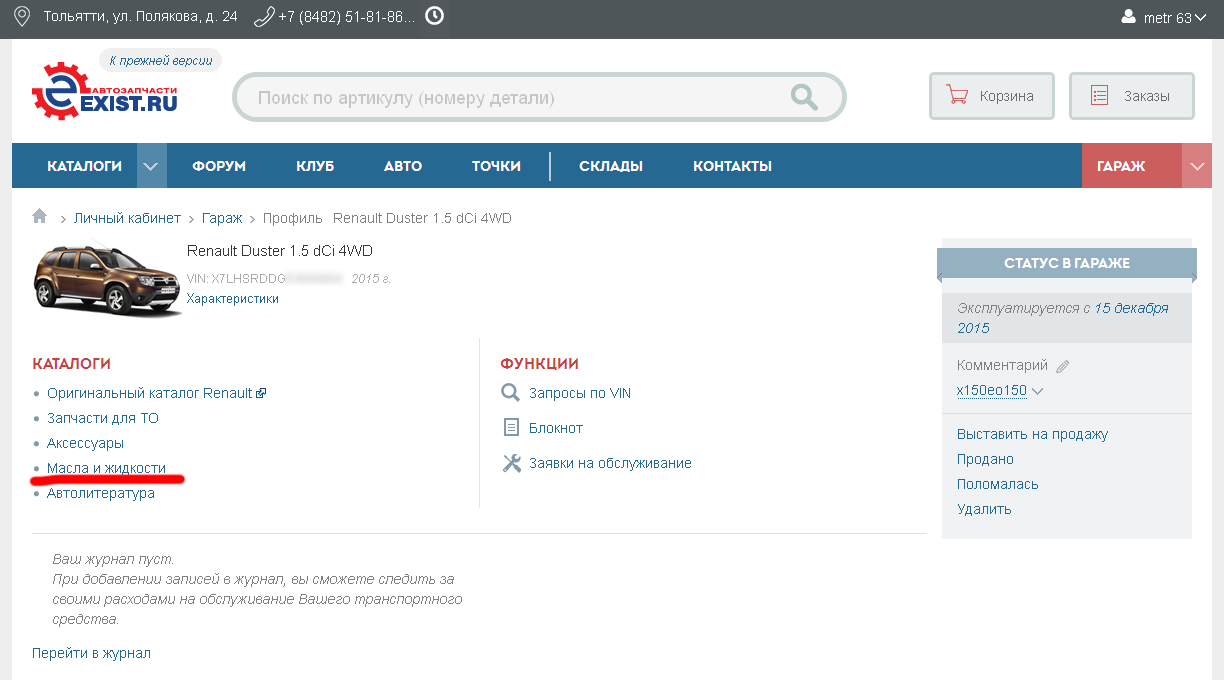Click the Запросы по VIN magnifier icon
Image resolution: width=1224 pixels, height=680 pixels.
510,393
